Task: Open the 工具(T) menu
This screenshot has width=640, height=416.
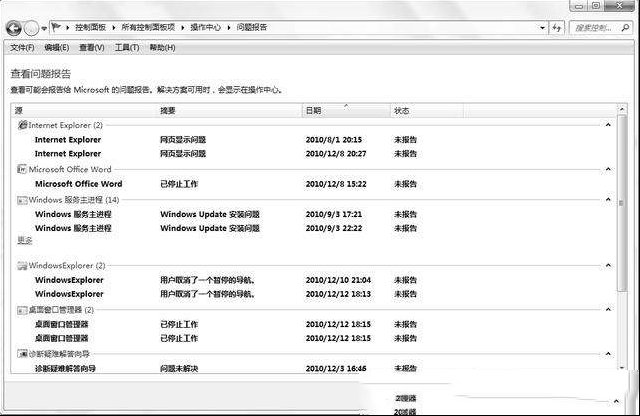Action: [127, 48]
